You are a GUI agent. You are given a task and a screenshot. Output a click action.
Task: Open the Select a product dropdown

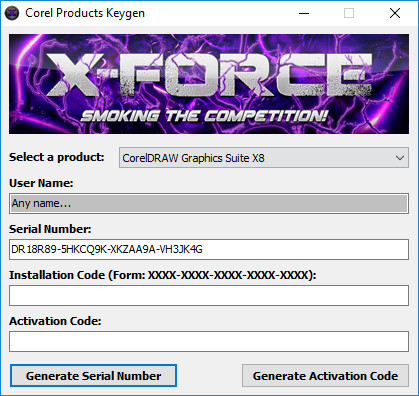coord(264,158)
